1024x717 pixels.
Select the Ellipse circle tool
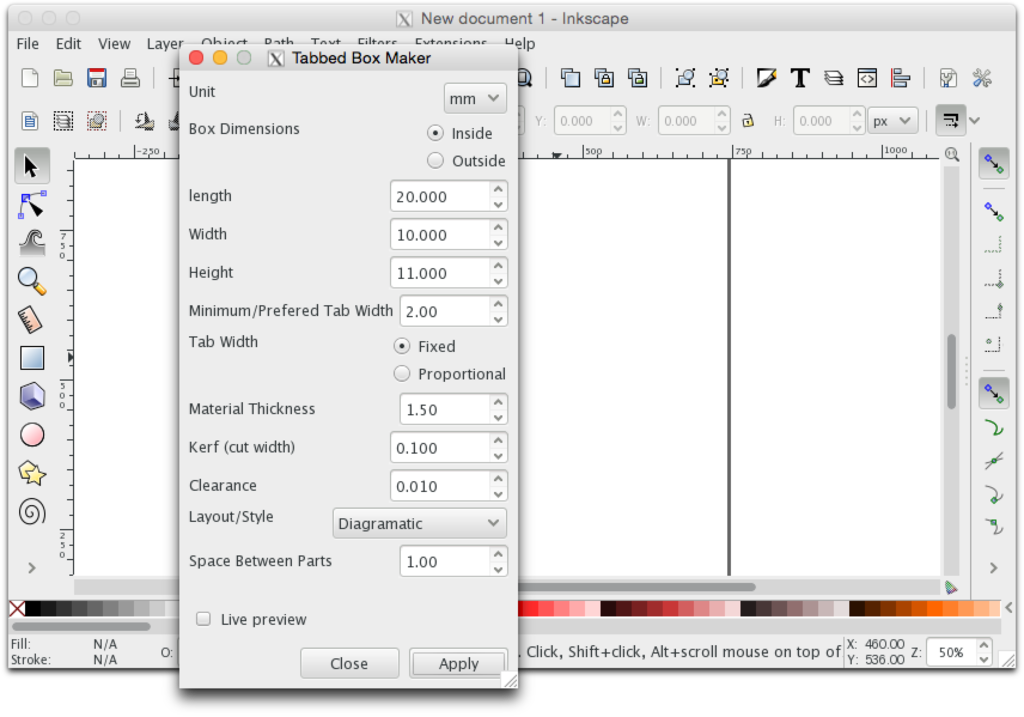(x=31, y=435)
